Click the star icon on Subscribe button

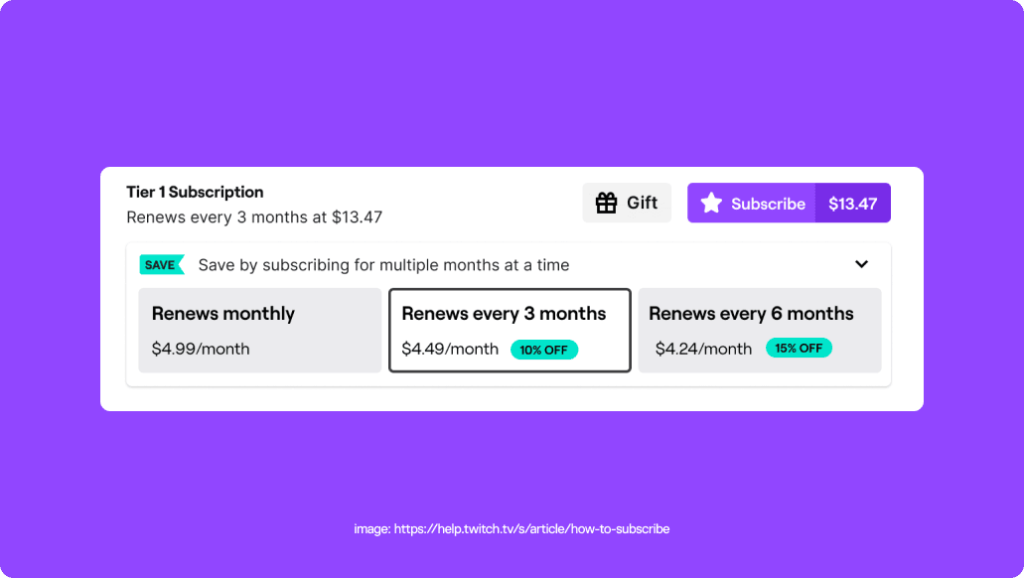tap(711, 202)
